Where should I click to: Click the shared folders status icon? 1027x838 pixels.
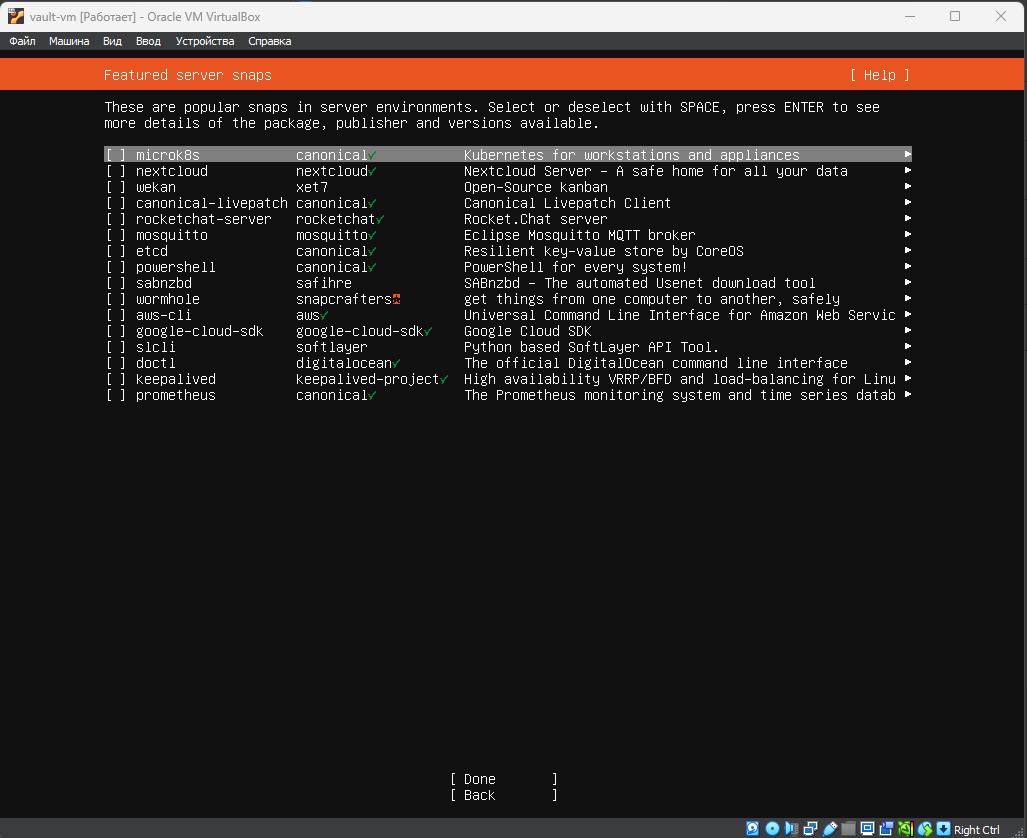pos(848,829)
